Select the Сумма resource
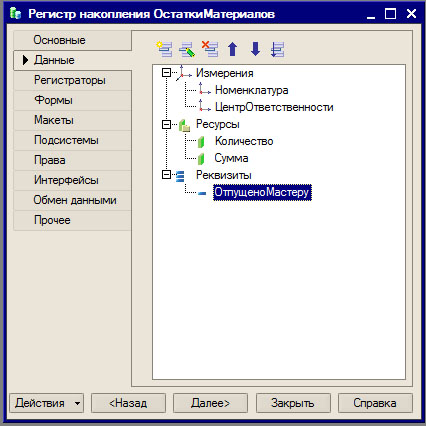The image size is (426, 426). tap(231, 158)
